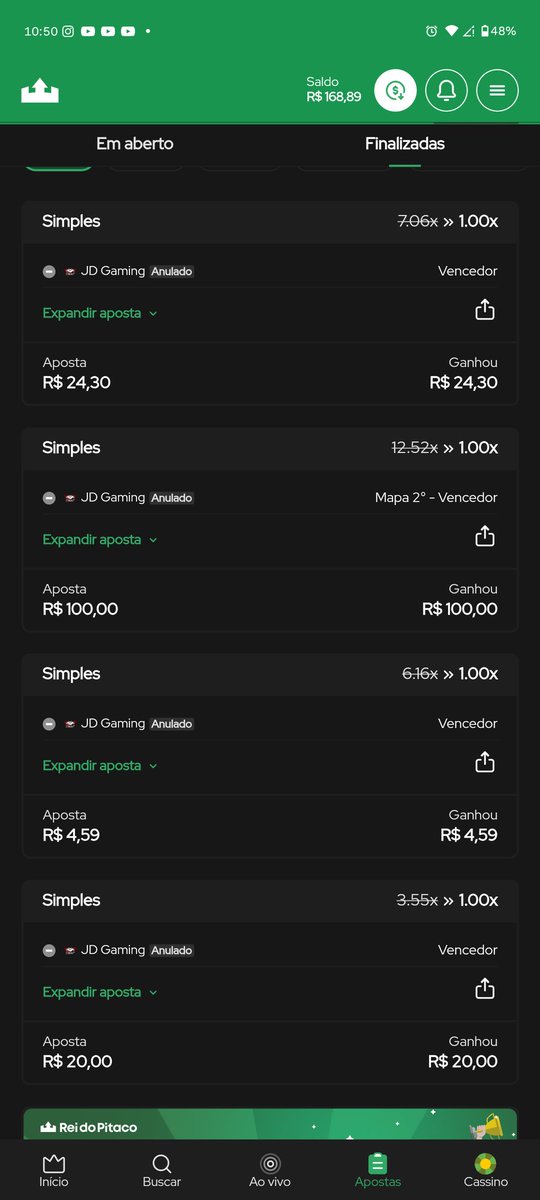Open the hamburger menu icon
Viewport: 540px width, 1200px height.
tap(497, 91)
